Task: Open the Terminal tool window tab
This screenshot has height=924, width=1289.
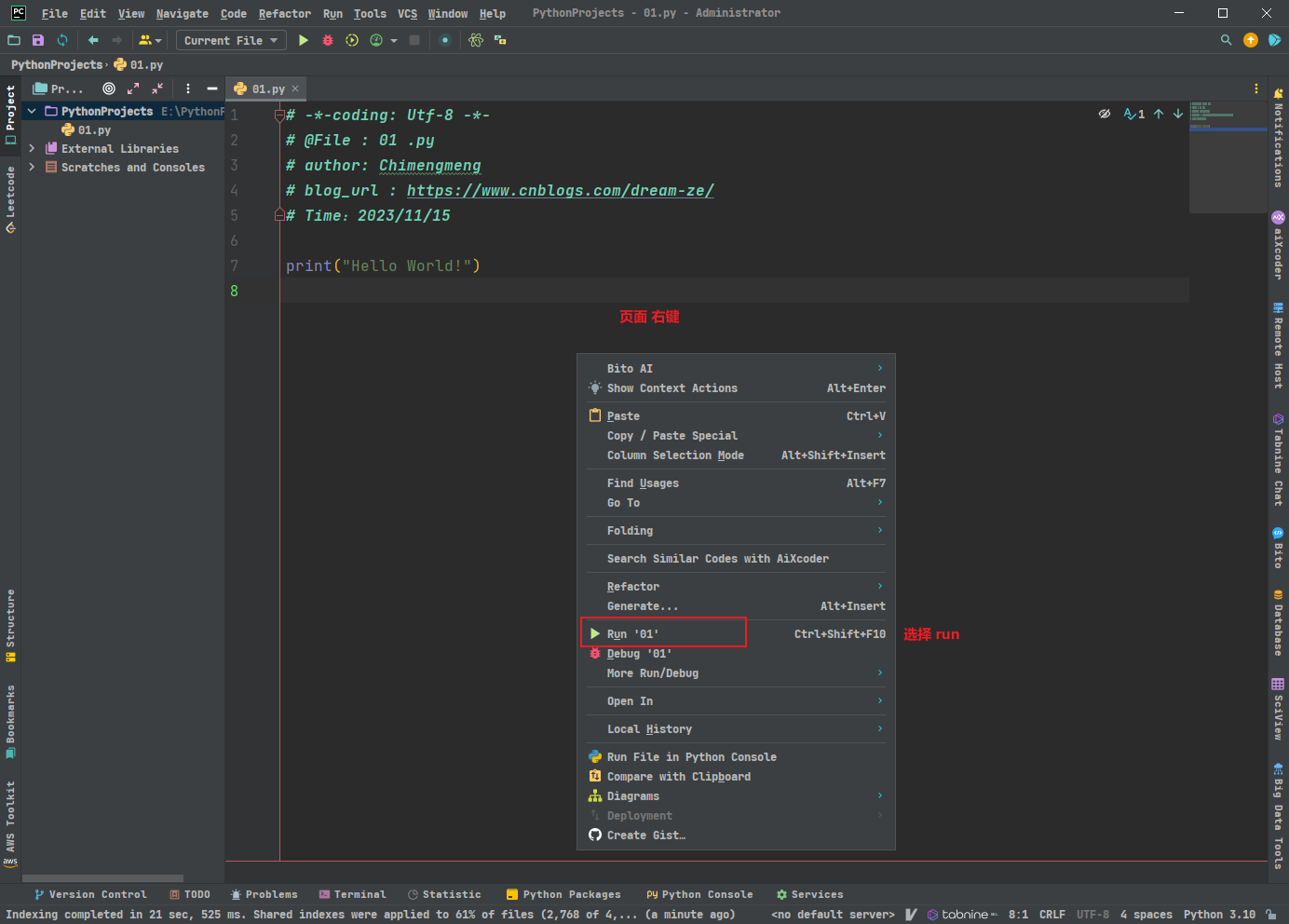Action: (352, 894)
